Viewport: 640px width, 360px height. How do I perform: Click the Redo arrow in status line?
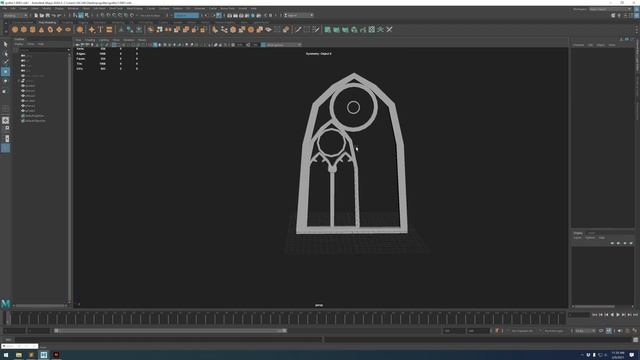(x=59, y=16)
